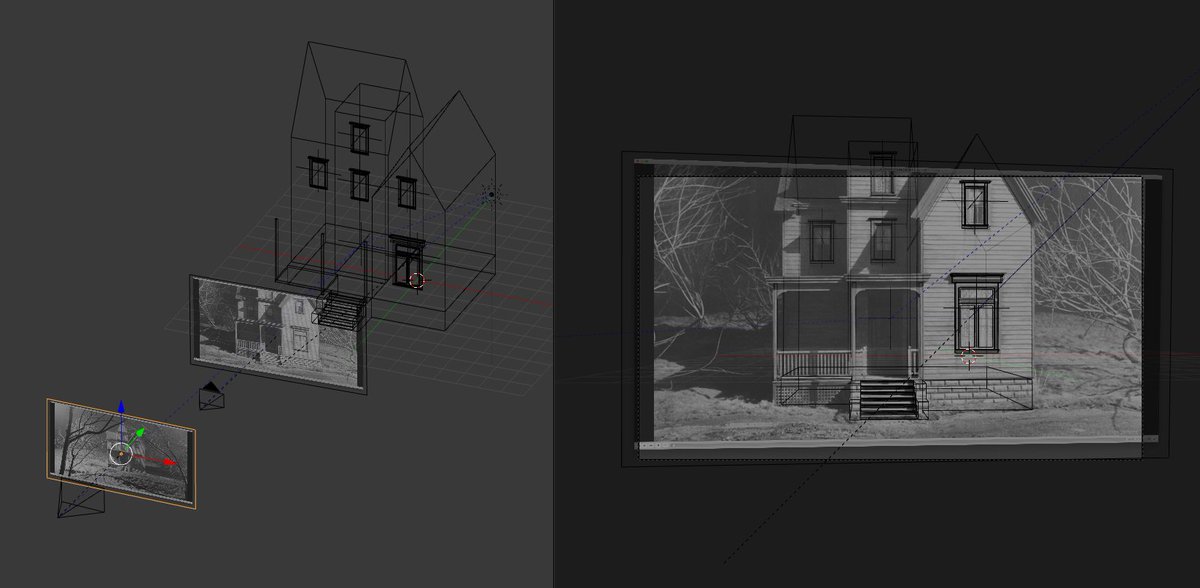The width and height of the screenshot is (1200, 588).
Task: Select the orange-outlined tree image plane
Action: [121, 453]
